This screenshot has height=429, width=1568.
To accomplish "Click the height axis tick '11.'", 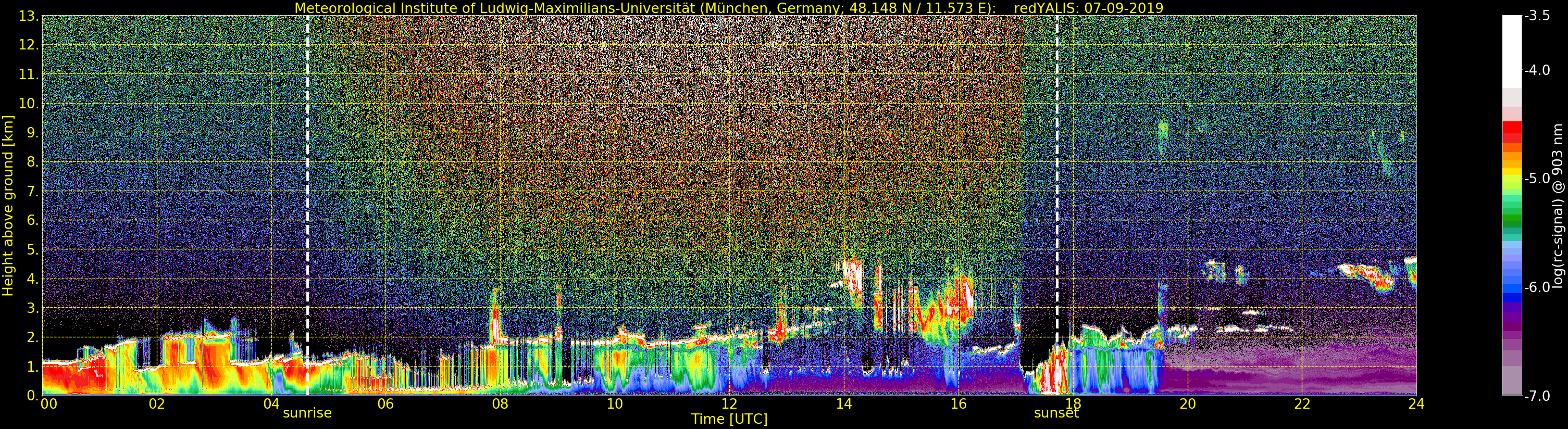I will [29, 74].
